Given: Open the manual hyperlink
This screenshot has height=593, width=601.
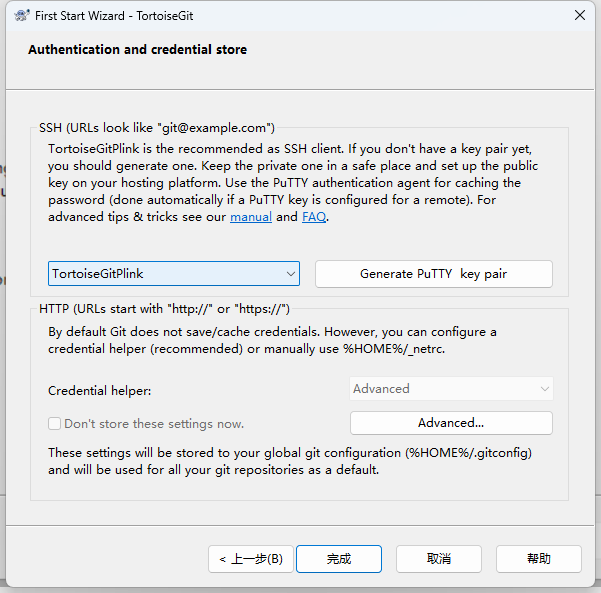Looking at the screenshot, I should 251,217.
